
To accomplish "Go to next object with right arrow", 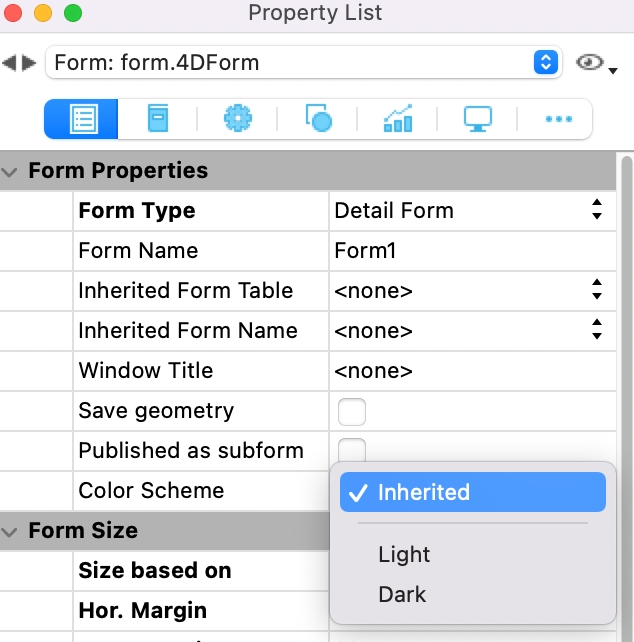I will (29, 63).
